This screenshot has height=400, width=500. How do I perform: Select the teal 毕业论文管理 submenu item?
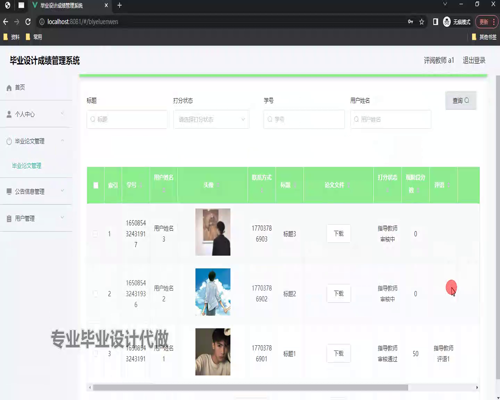tap(27, 166)
